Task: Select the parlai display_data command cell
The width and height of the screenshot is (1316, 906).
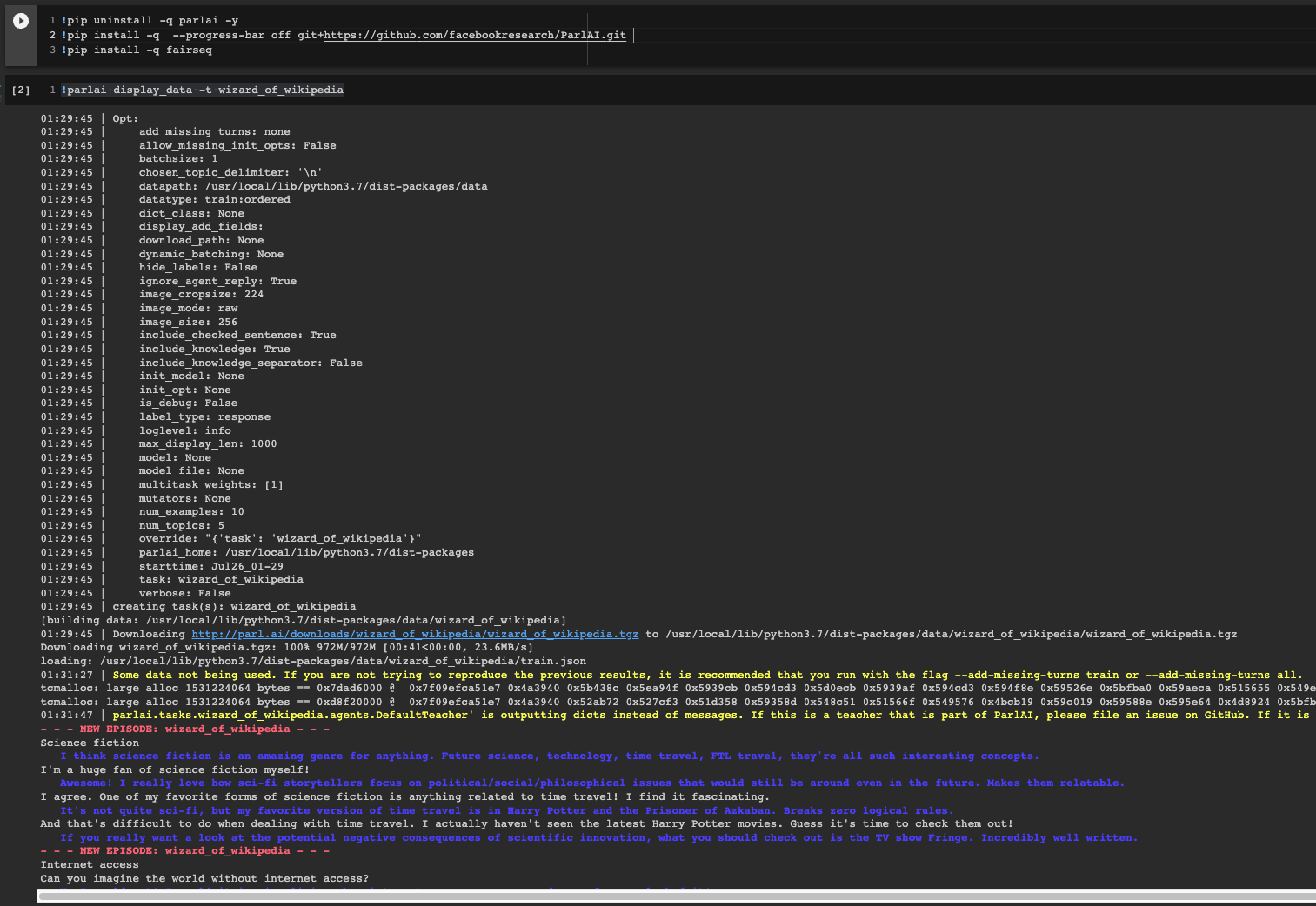Action: tap(202, 90)
